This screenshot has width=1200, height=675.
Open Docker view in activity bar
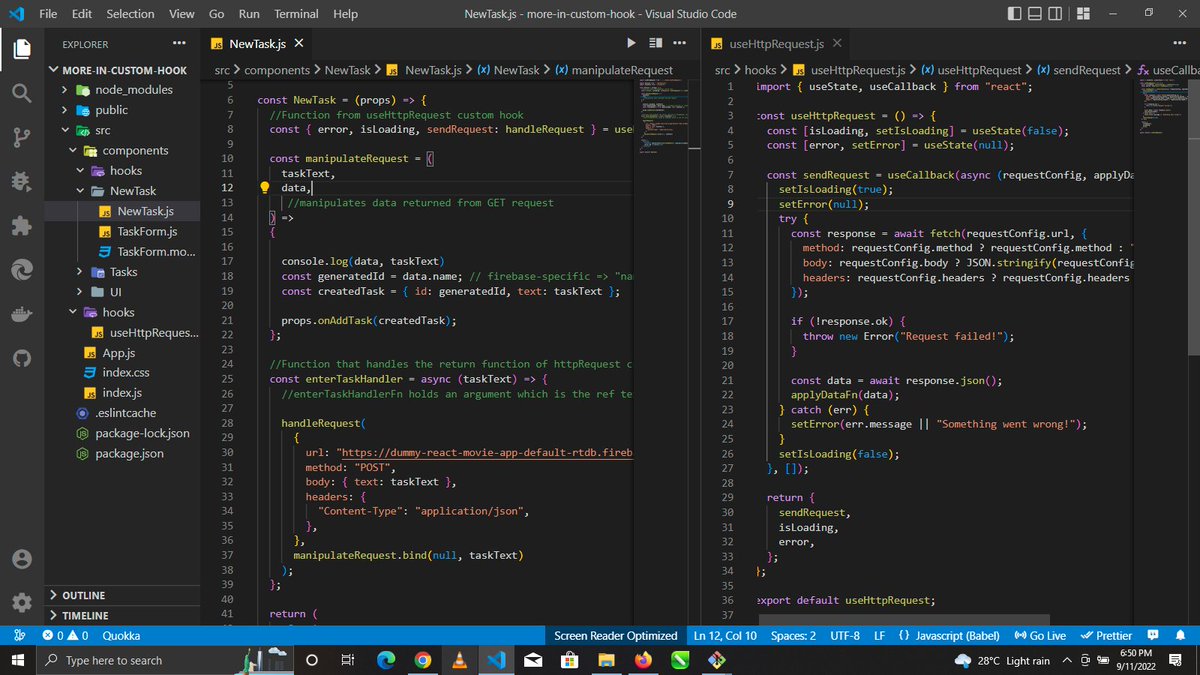[22, 314]
